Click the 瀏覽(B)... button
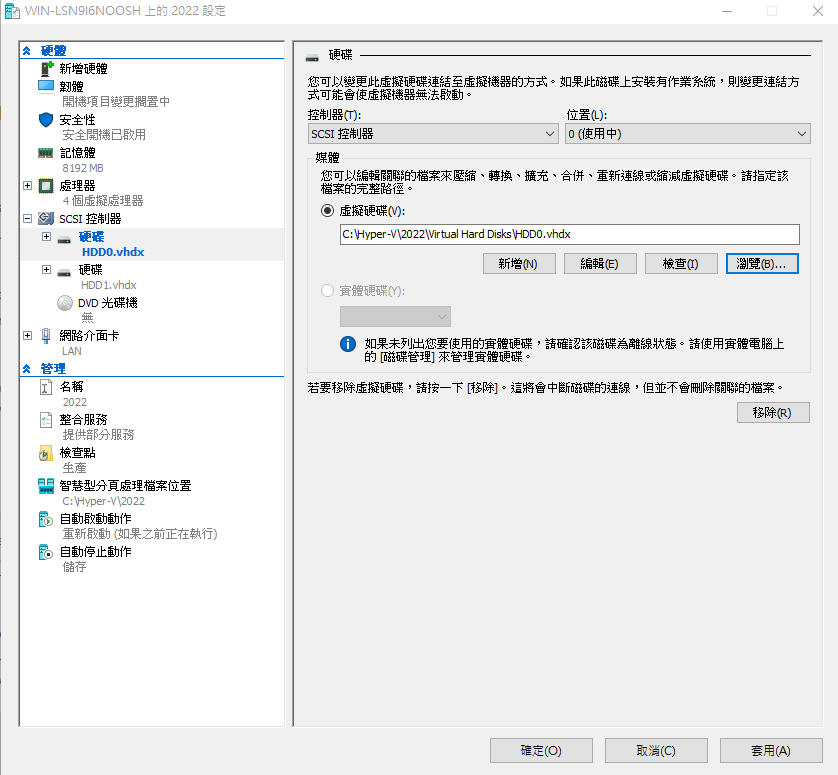This screenshot has height=775, width=838. (x=762, y=264)
